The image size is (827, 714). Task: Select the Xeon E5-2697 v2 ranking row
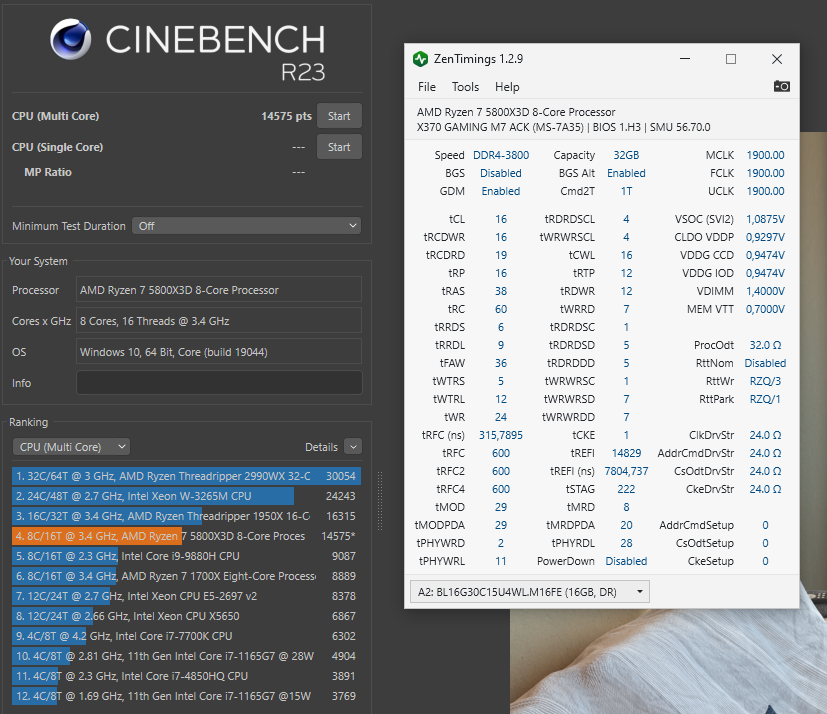click(x=186, y=596)
